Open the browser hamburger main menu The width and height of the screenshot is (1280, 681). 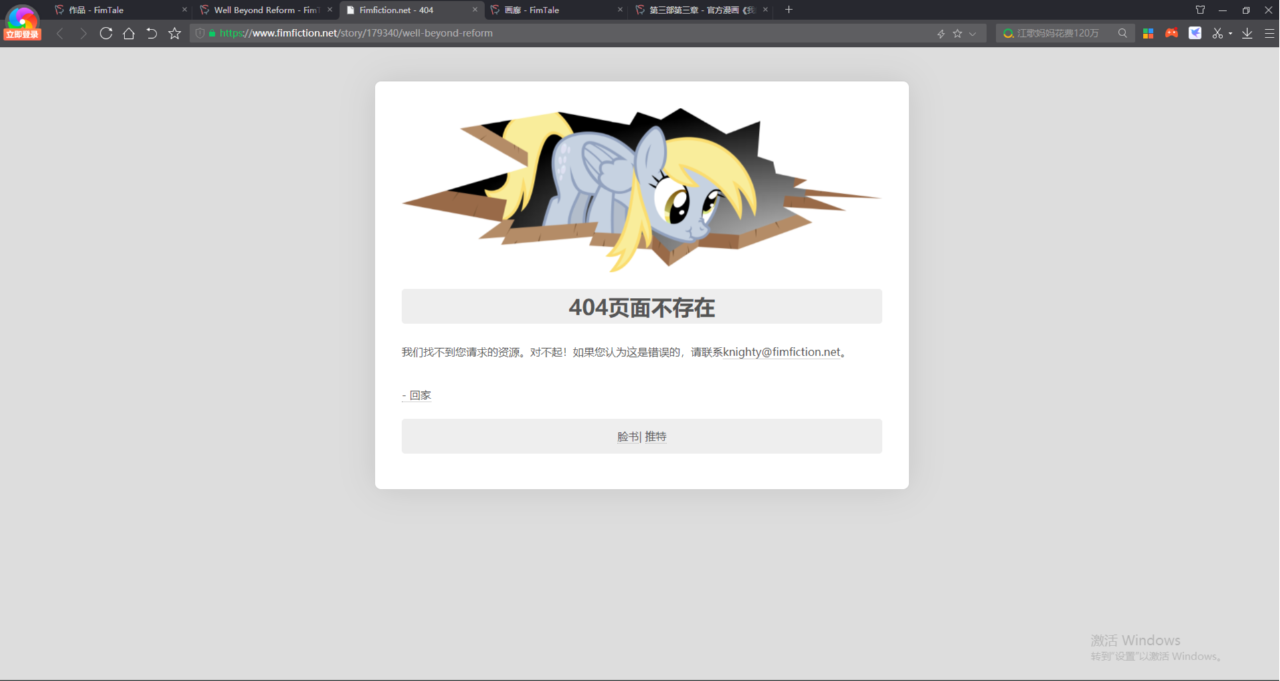click(x=1269, y=33)
